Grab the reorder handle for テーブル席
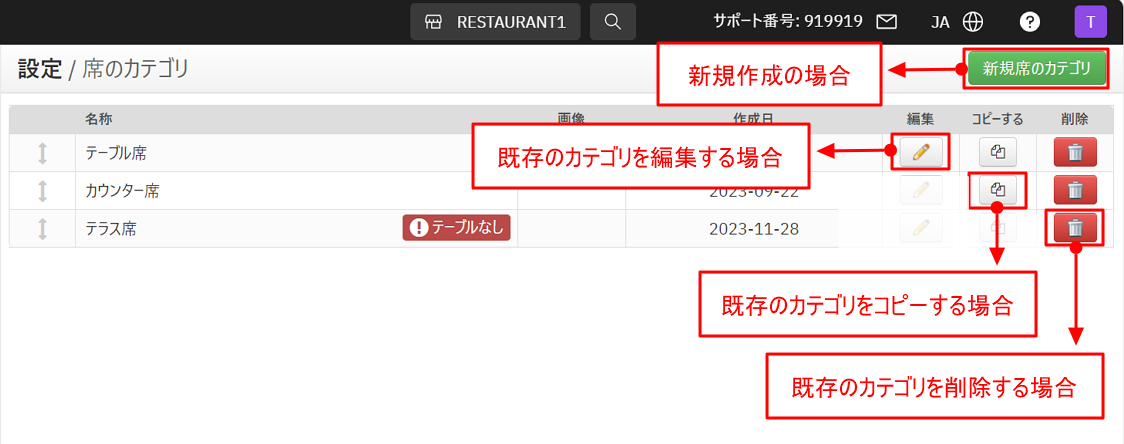The width and height of the screenshot is (1124, 444). pos(42,153)
